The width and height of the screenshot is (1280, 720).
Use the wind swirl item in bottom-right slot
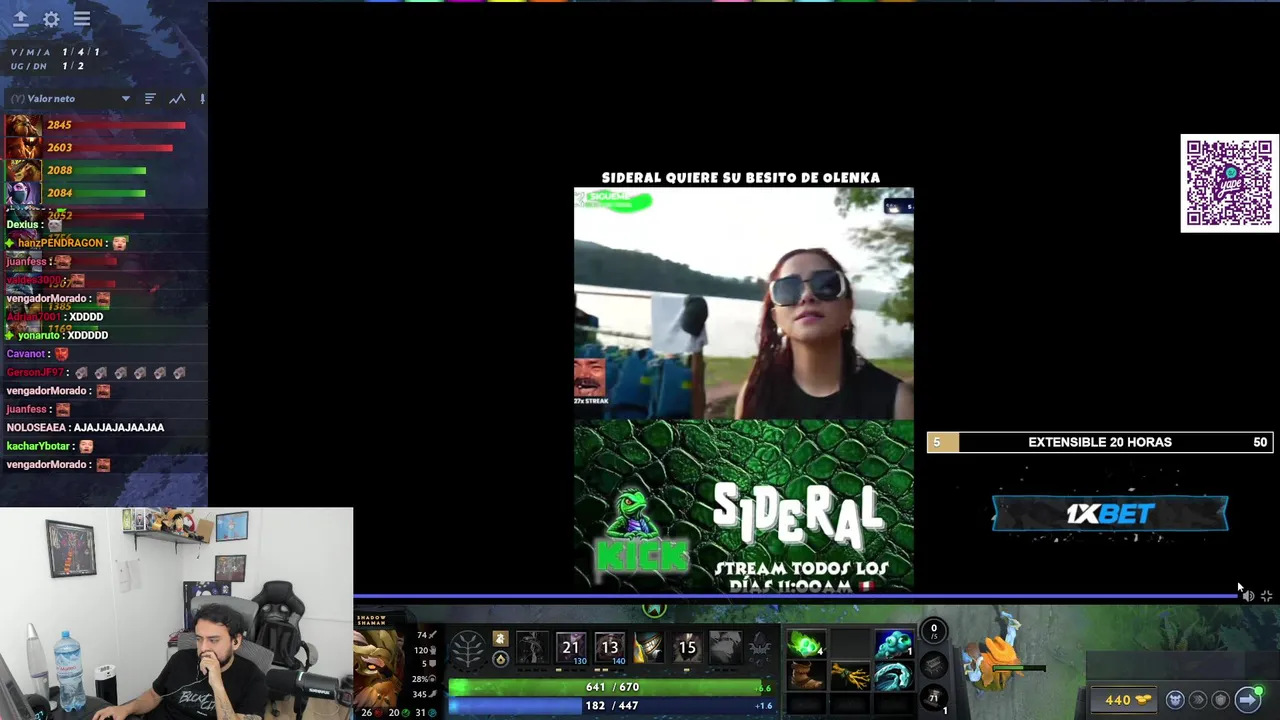click(894, 676)
